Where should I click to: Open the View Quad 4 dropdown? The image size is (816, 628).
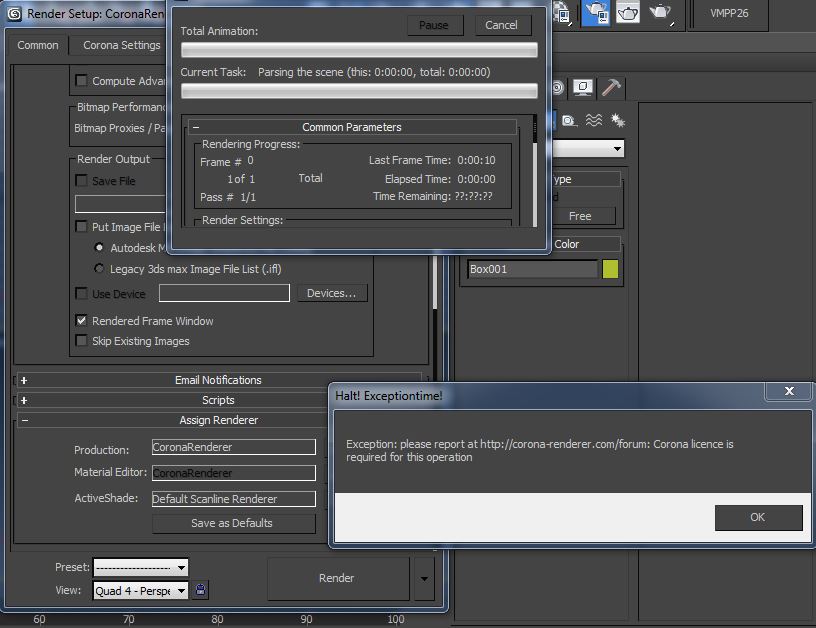tap(140, 590)
